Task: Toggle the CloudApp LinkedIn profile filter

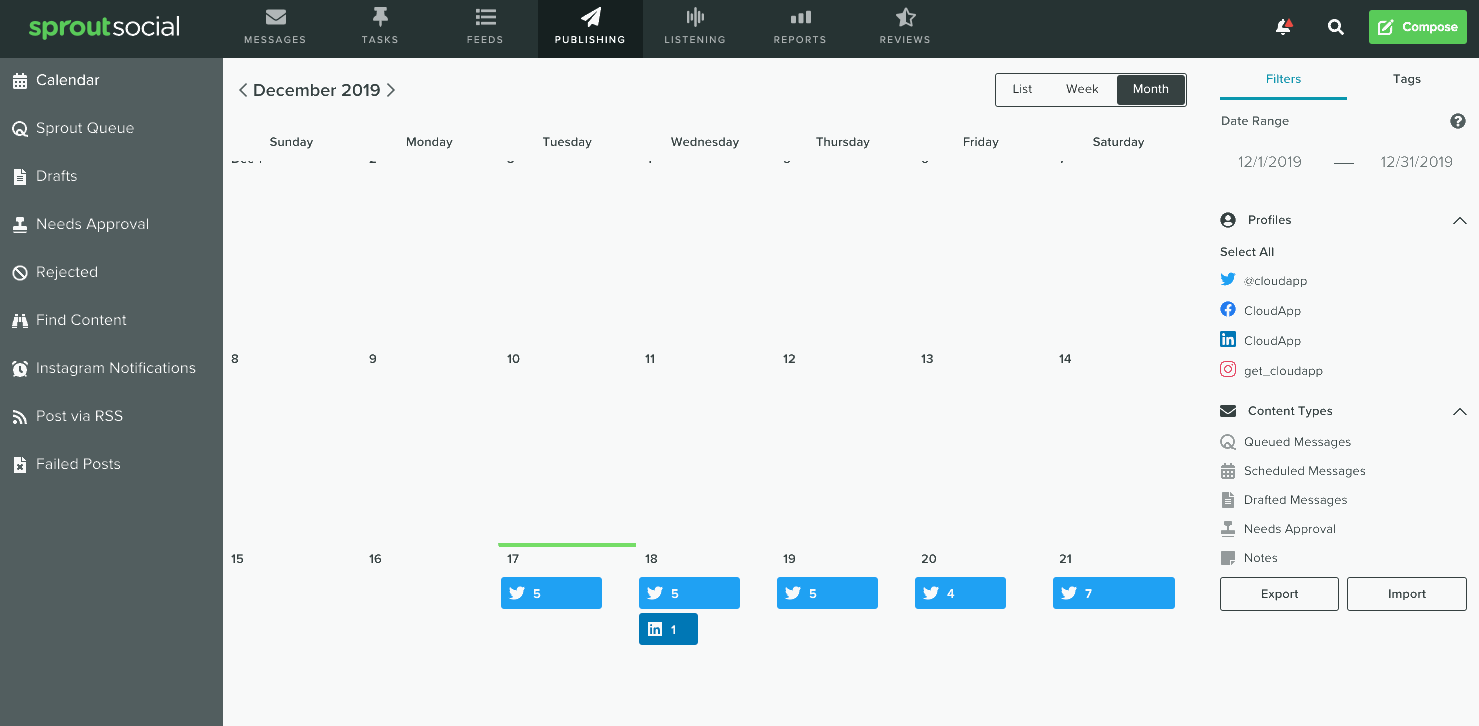Action: tap(1261, 341)
